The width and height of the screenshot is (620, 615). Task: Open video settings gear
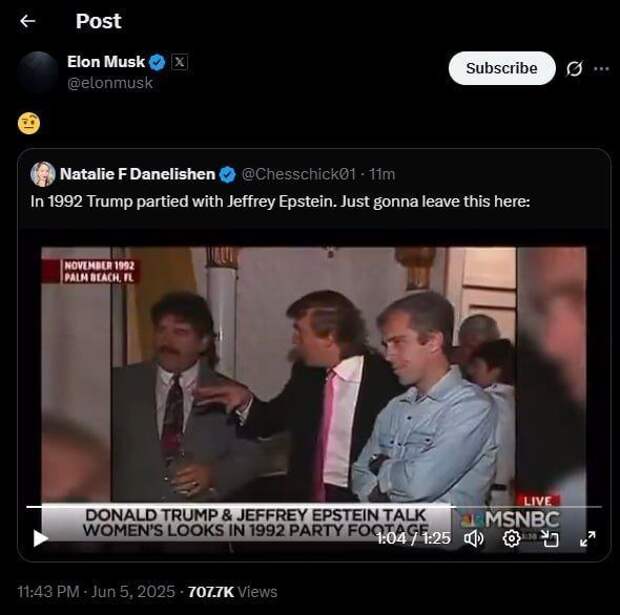coord(511,538)
